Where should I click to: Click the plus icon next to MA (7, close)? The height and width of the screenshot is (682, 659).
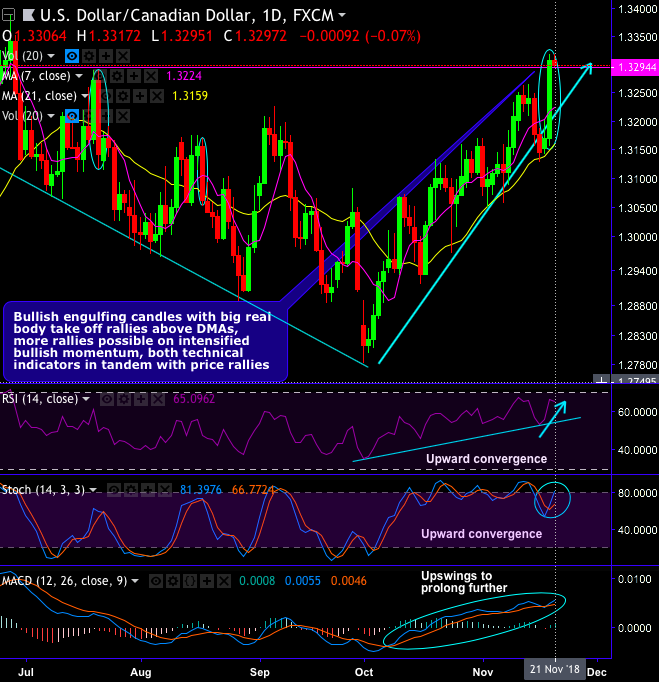(134, 76)
